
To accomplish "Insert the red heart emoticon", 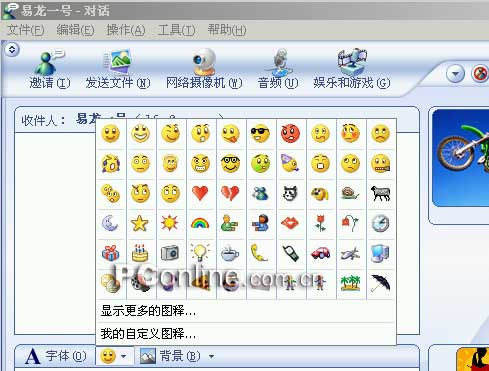I will 200,193.
